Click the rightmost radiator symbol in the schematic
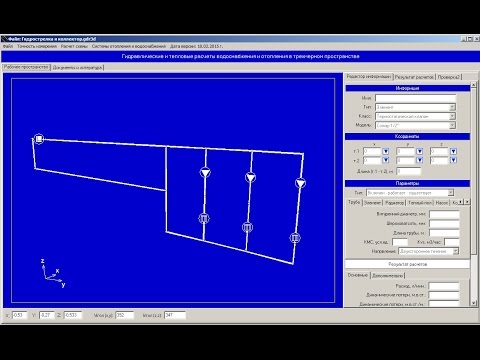The width and height of the screenshot is (480, 360). (x=295, y=238)
